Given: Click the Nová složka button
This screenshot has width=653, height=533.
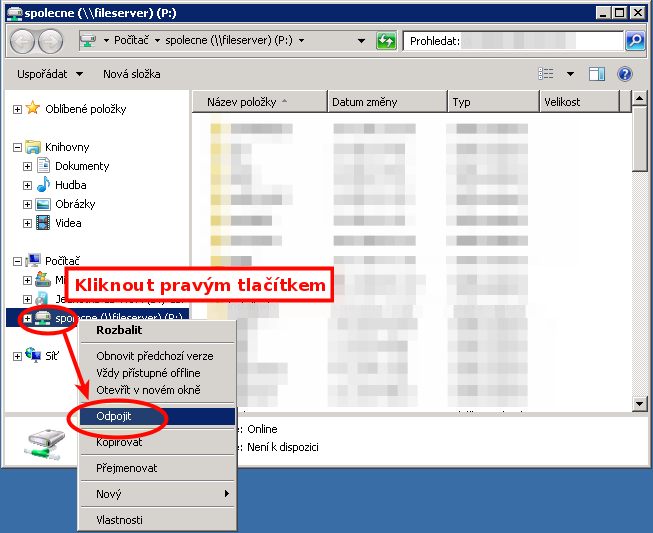Looking at the screenshot, I should point(131,74).
